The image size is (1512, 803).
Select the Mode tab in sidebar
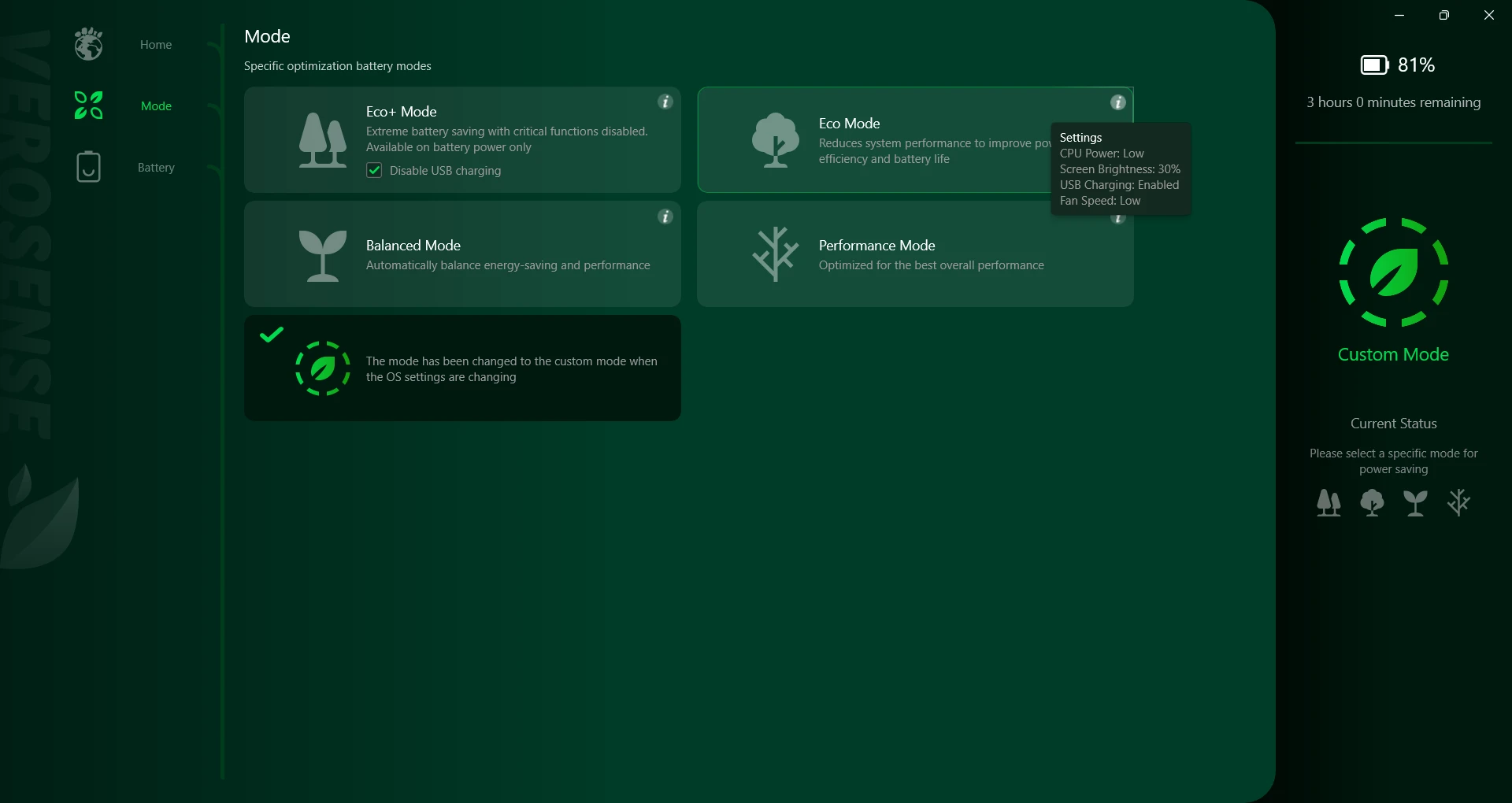tap(156, 106)
